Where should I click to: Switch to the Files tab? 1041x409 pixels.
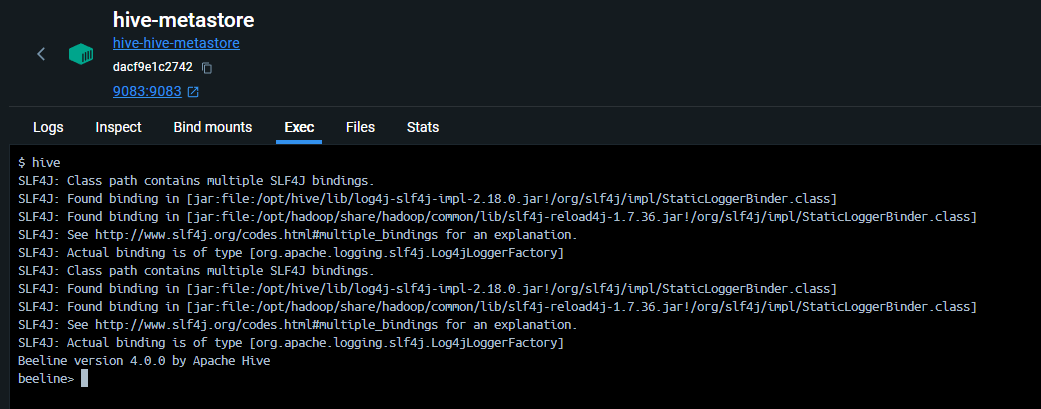click(x=360, y=127)
